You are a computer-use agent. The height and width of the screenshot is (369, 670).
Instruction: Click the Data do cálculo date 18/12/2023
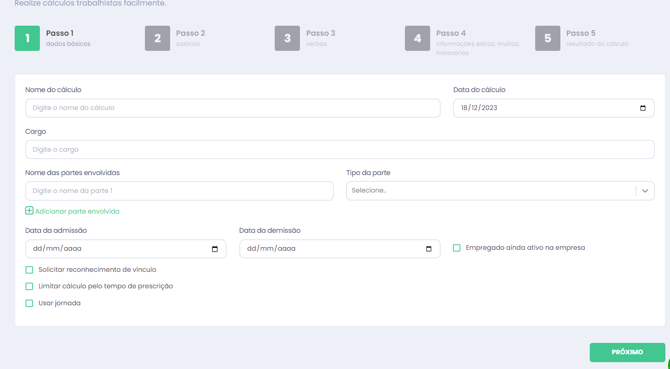pyautogui.click(x=479, y=108)
